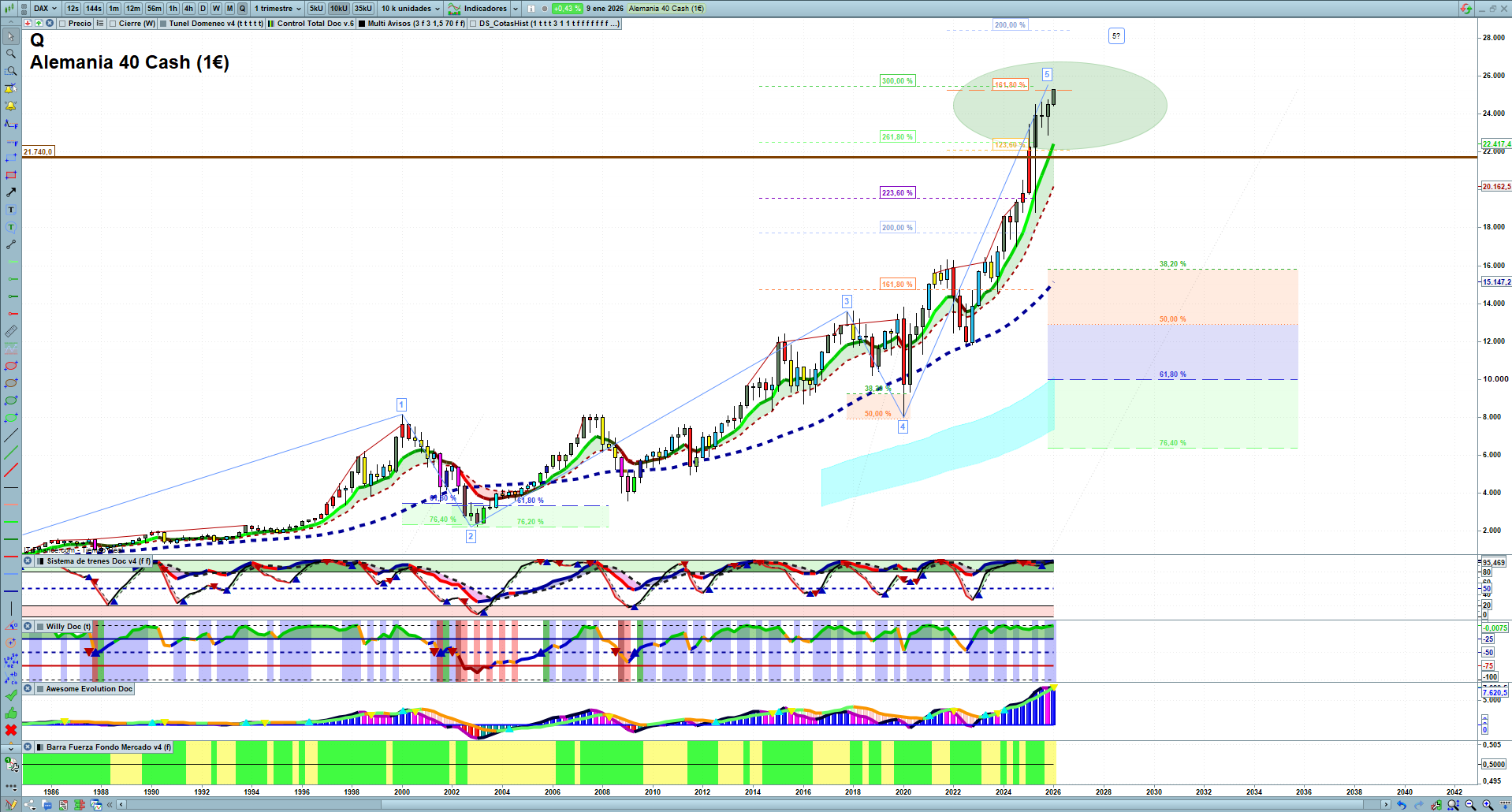The width and height of the screenshot is (1512, 812).
Task: Click the red X delete-objects tool
Action: pos(11,730)
